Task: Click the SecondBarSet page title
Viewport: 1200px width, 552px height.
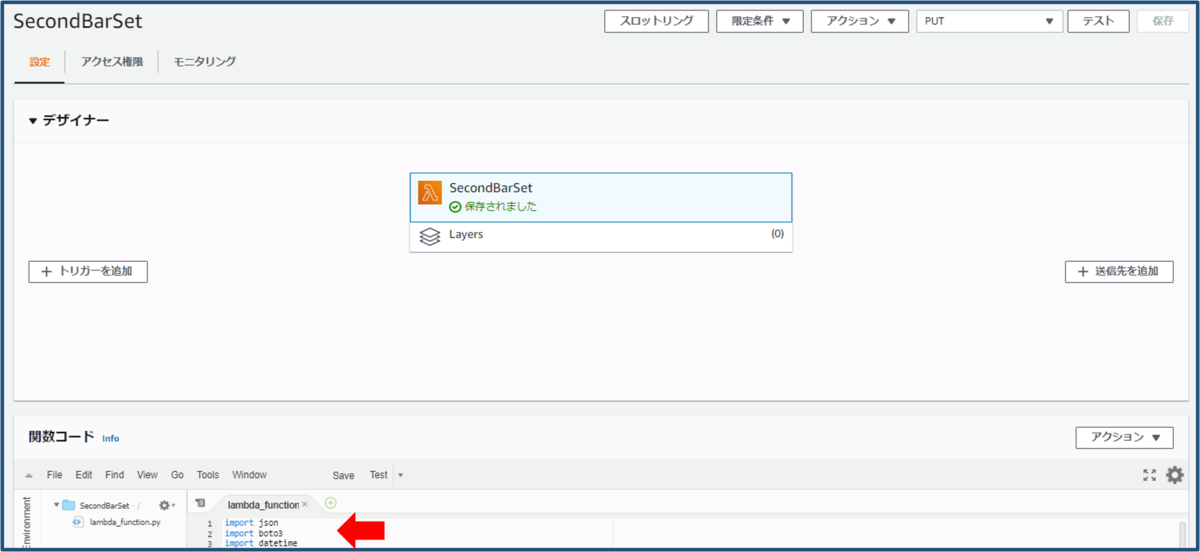Action: coord(78,23)
